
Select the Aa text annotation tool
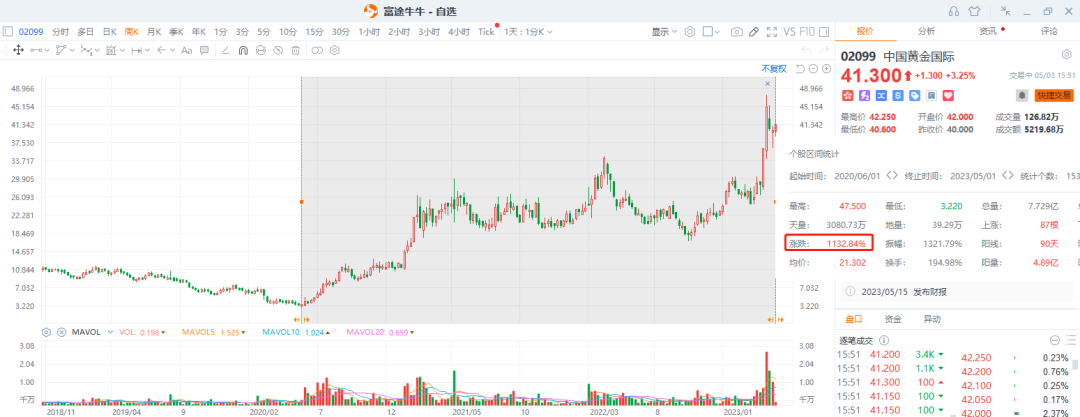click(187, 50)
